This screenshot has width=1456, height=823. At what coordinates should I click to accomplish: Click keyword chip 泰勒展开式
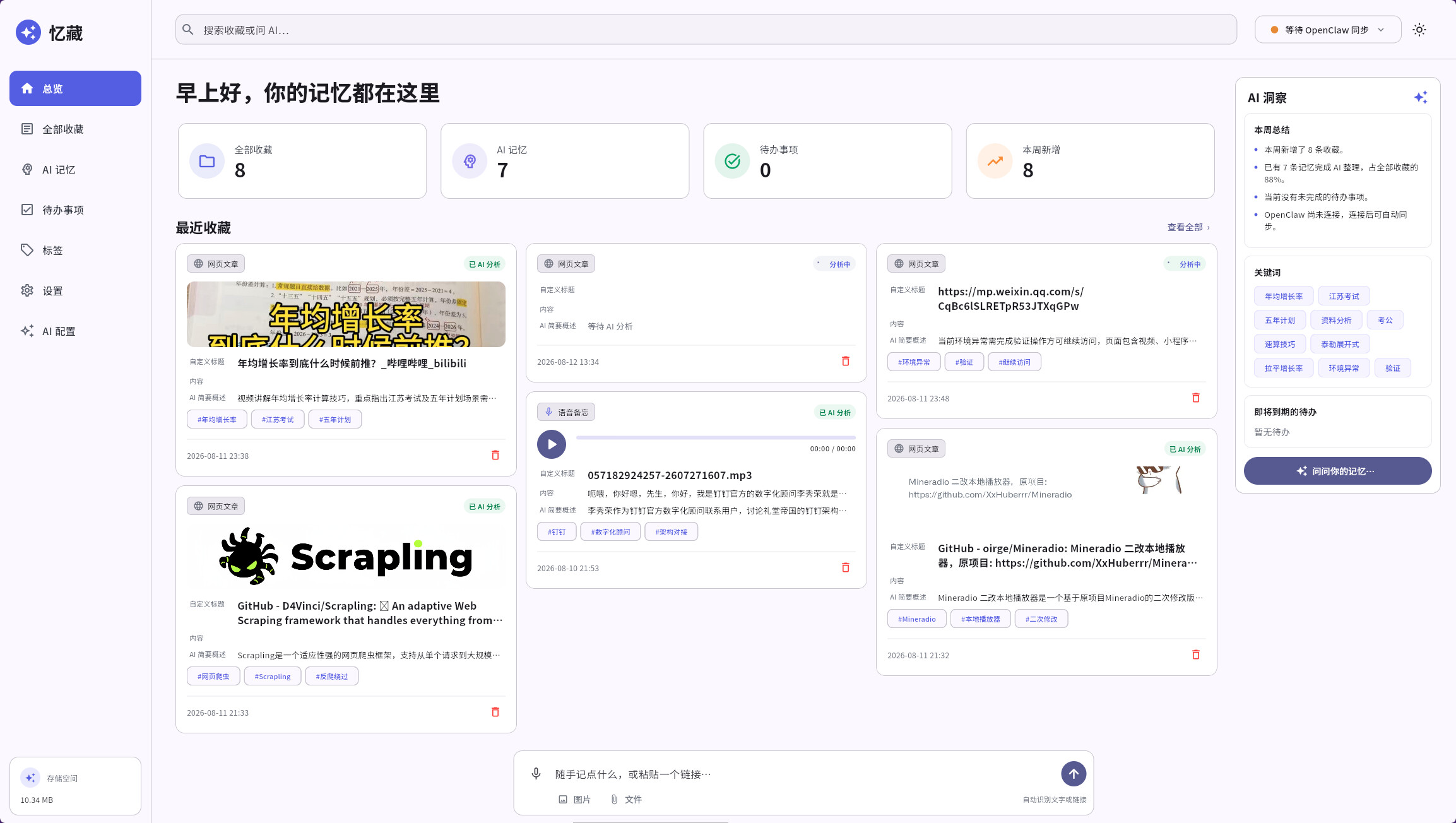pos(1340,344)
